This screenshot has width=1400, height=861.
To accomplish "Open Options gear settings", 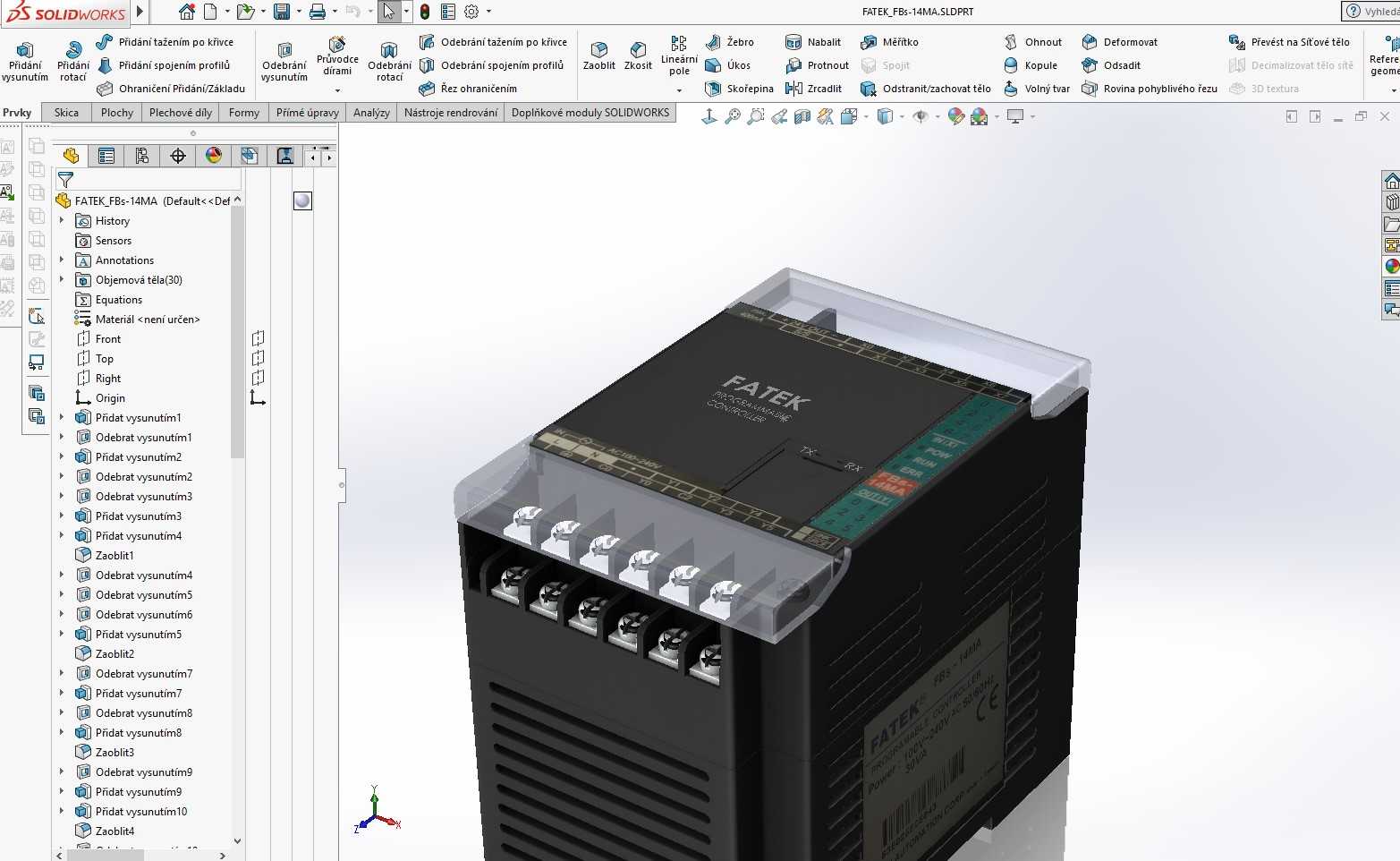I will pyautogui.click(x=471, y=12).
